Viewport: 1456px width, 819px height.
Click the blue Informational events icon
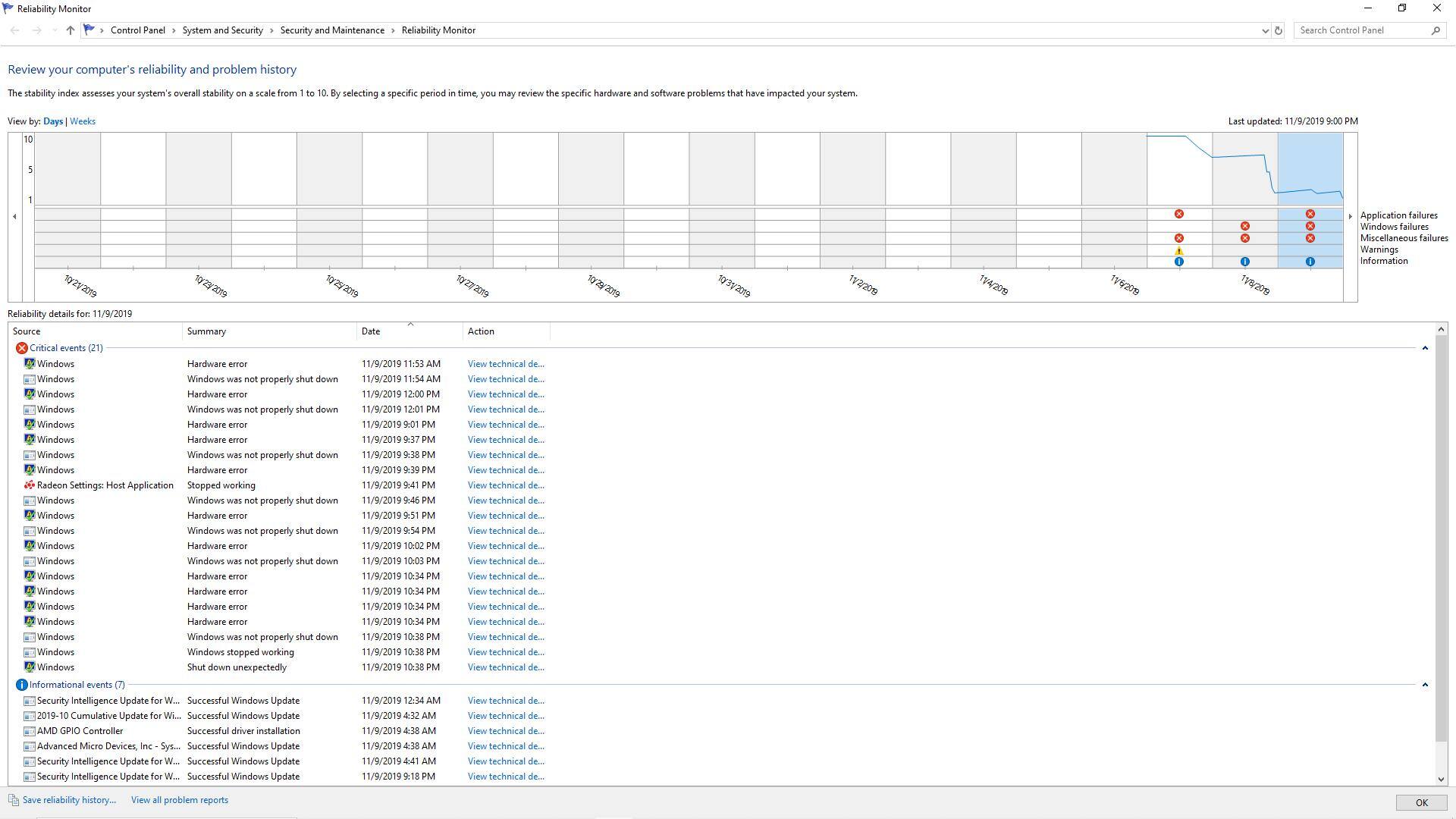(x=21, y=685)
